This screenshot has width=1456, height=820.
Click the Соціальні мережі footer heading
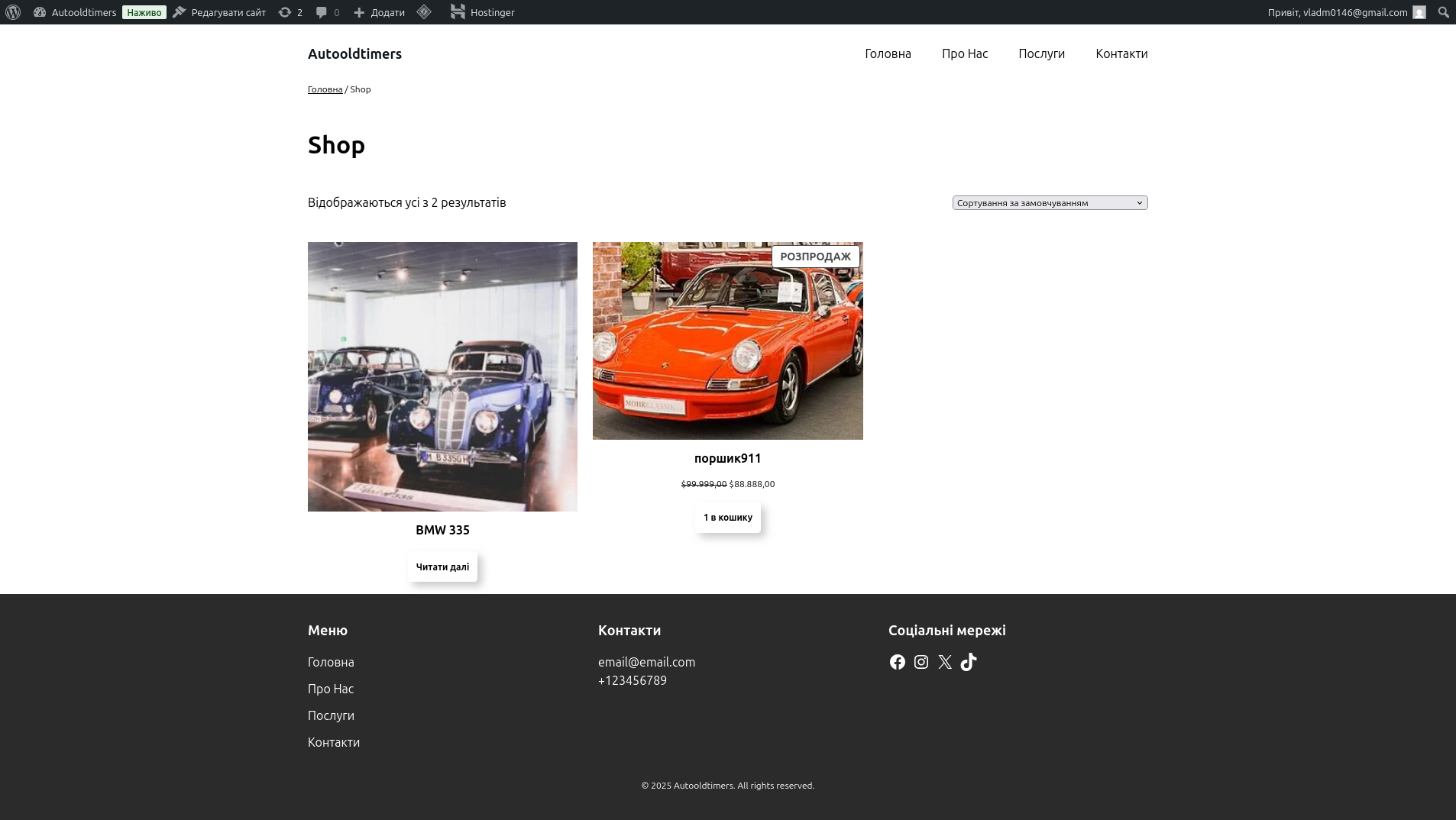946,631
